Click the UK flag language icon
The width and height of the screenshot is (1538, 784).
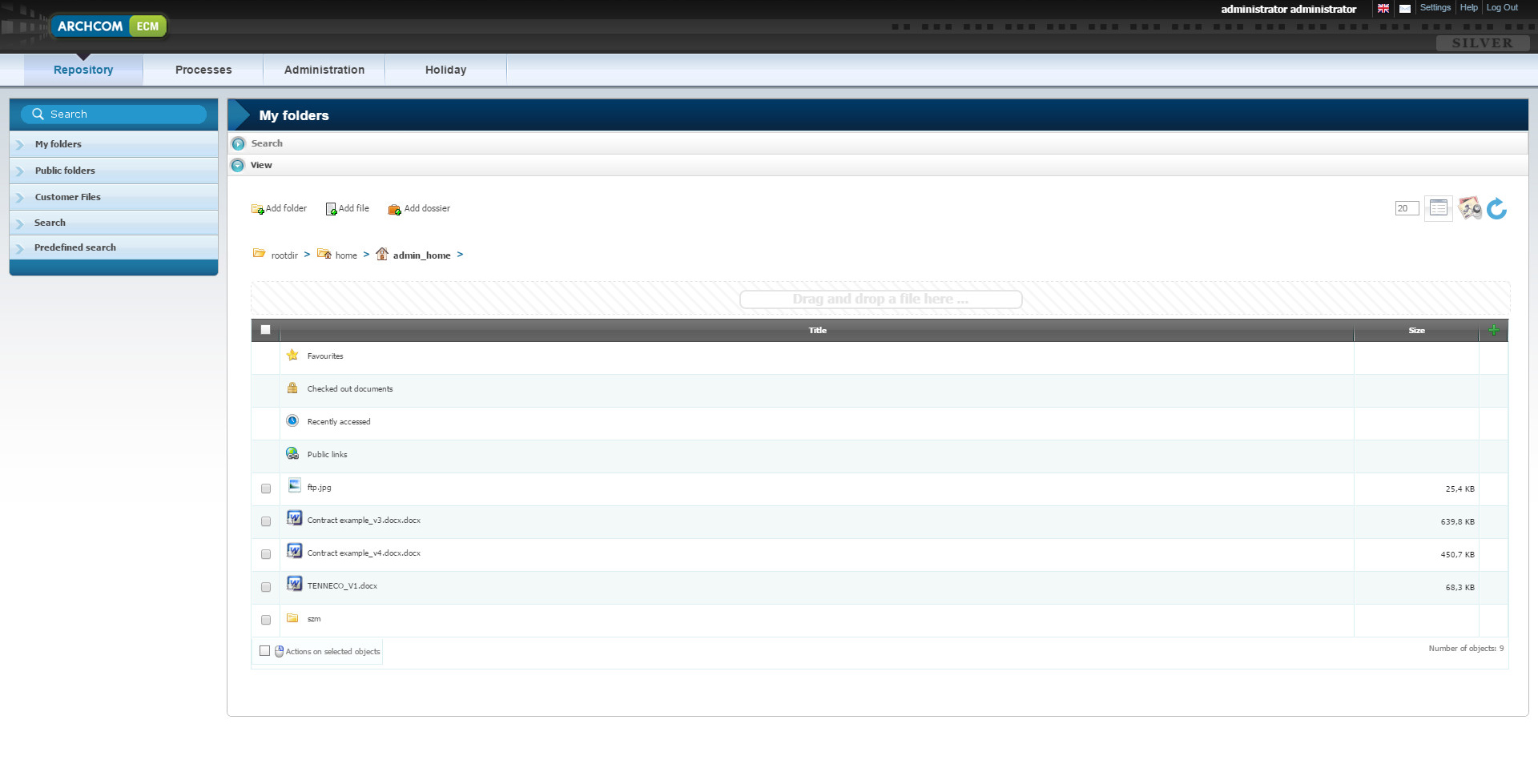(x=1383, y=9)
